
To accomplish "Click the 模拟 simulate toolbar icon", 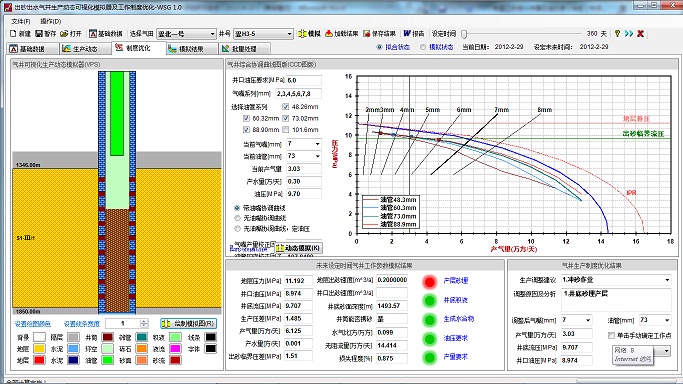I will tap(302, 34).
